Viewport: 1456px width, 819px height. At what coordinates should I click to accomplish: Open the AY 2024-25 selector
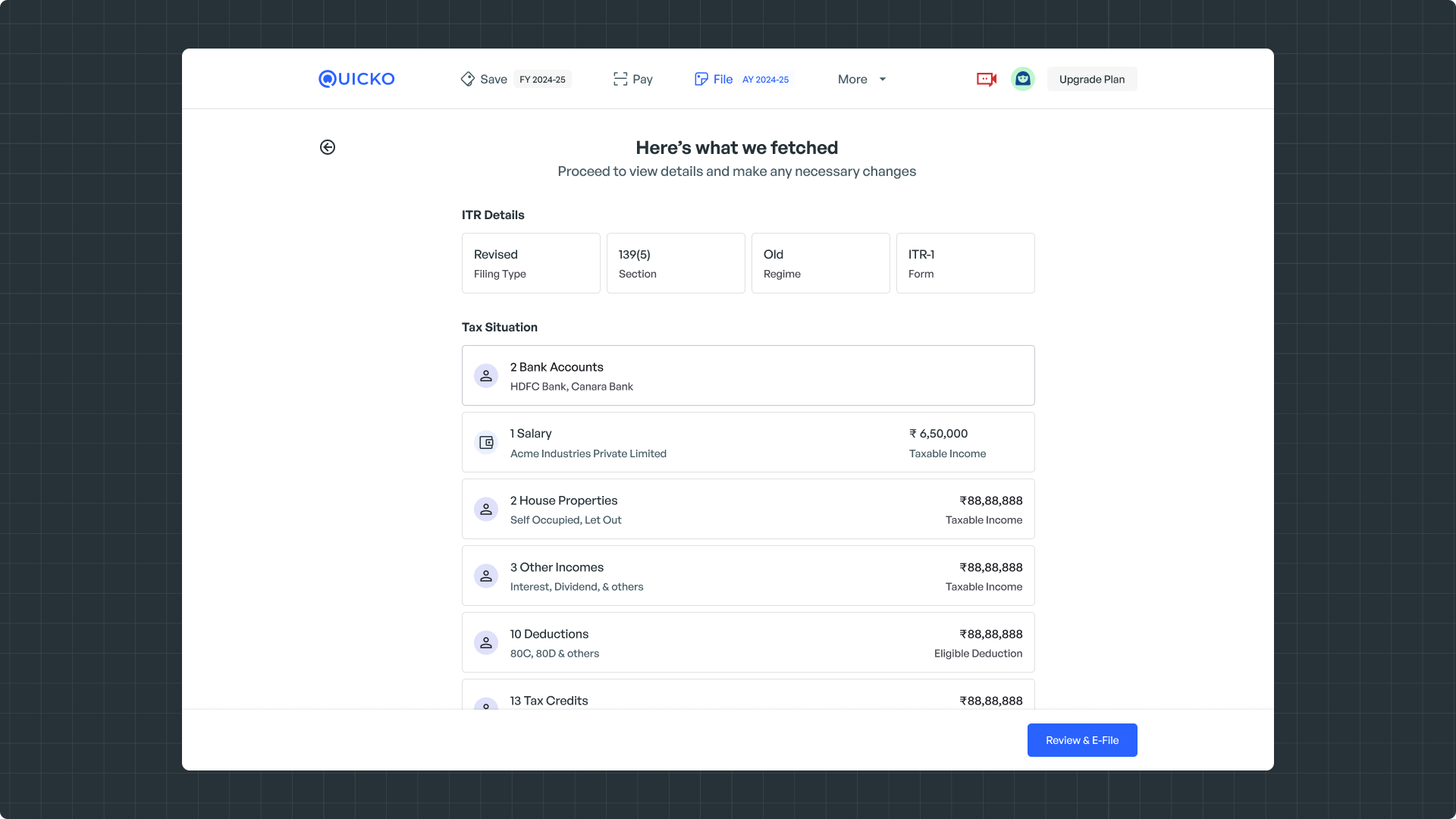[x=765, y=80]
